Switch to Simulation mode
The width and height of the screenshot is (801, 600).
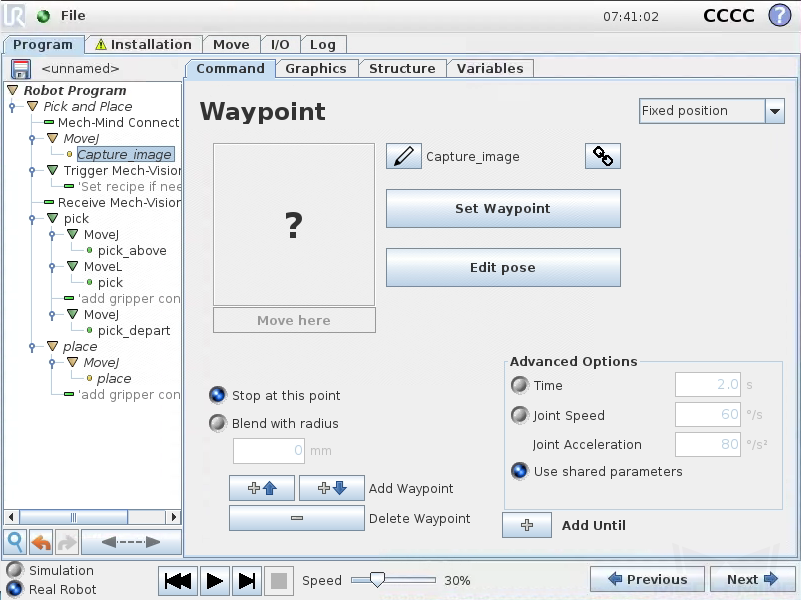pyautogui.click(x=15, y=570)
